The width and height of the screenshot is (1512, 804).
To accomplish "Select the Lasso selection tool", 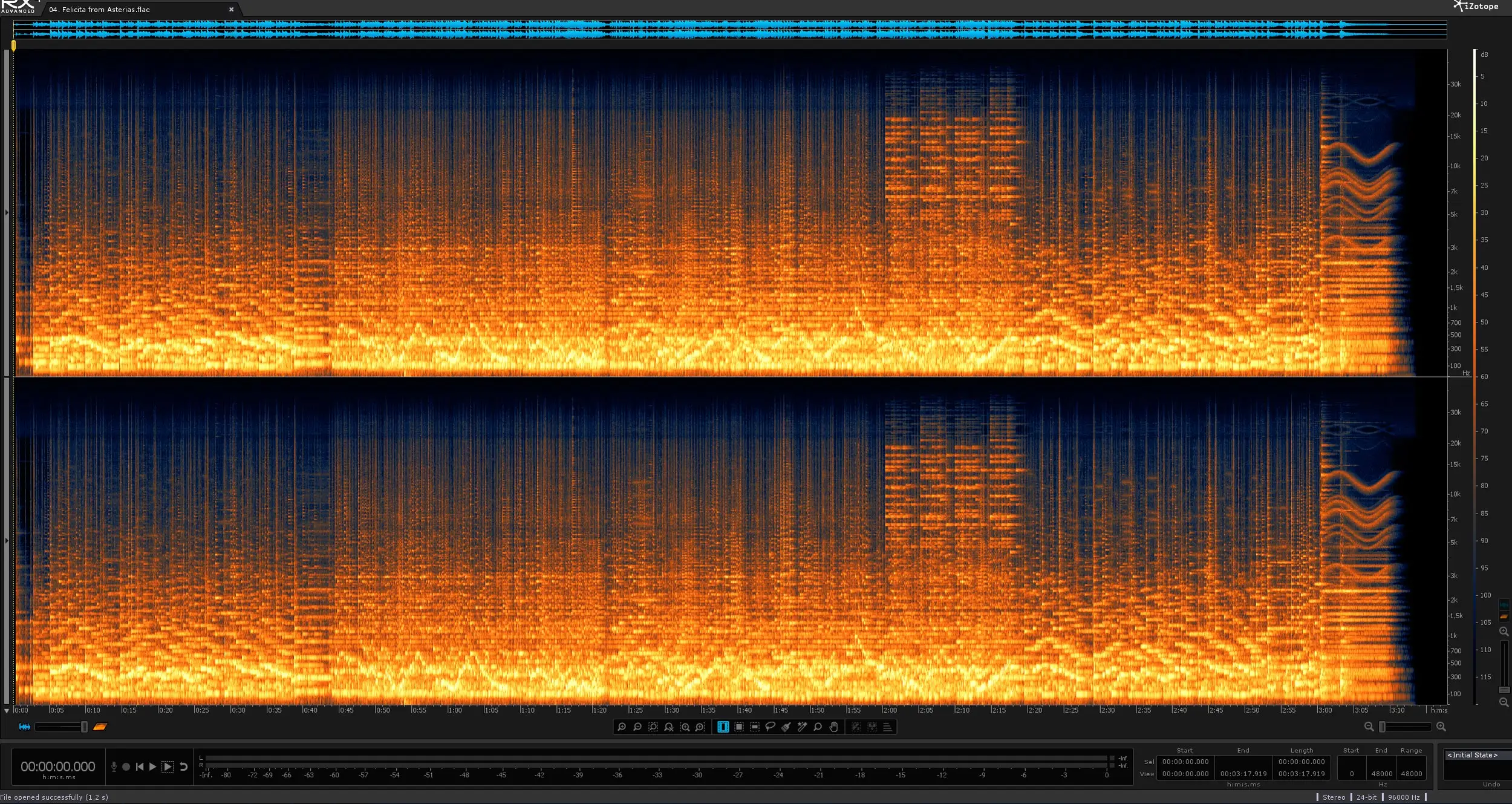I will (771, 727).
